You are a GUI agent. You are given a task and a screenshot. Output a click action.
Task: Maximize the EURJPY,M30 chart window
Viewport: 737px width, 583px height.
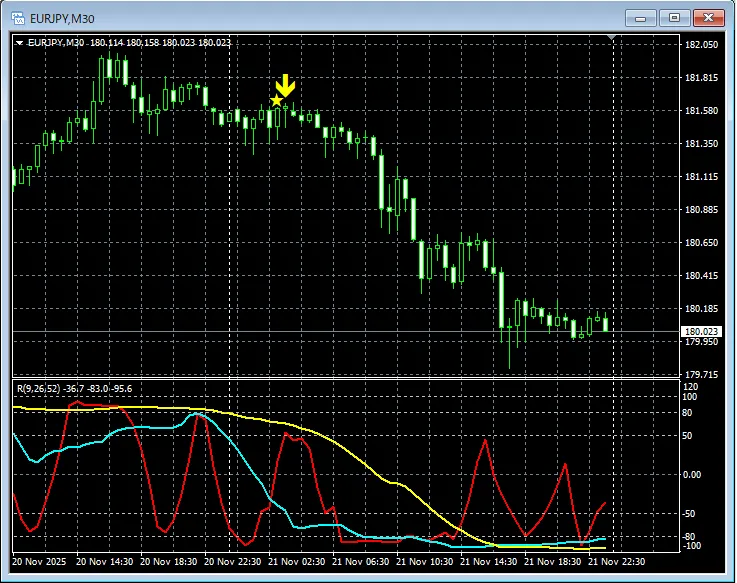674,18
